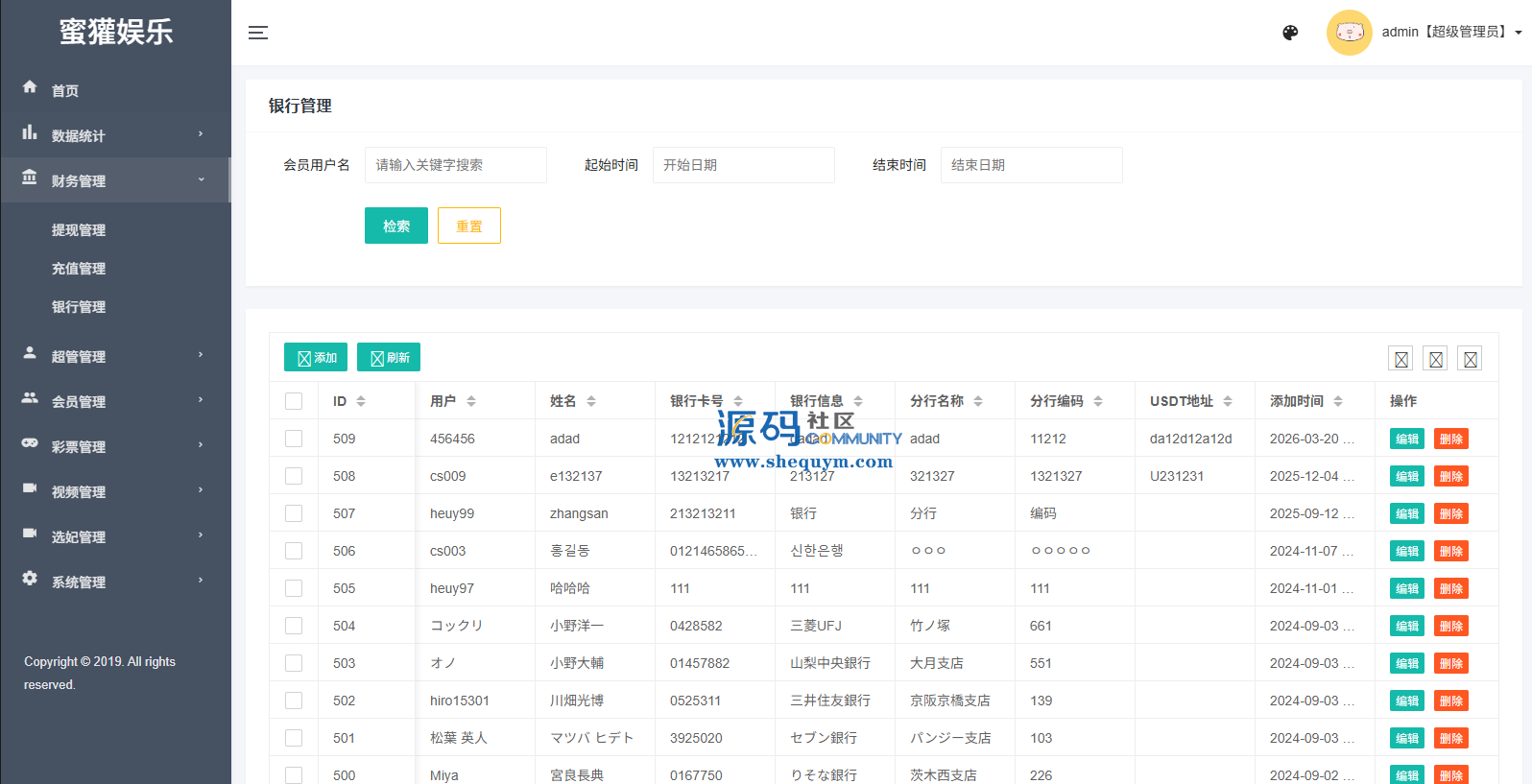The height and width of the screenshot is (784, 1532).
Task: Select the checkbox for row 506
Action: click(294, 551)
